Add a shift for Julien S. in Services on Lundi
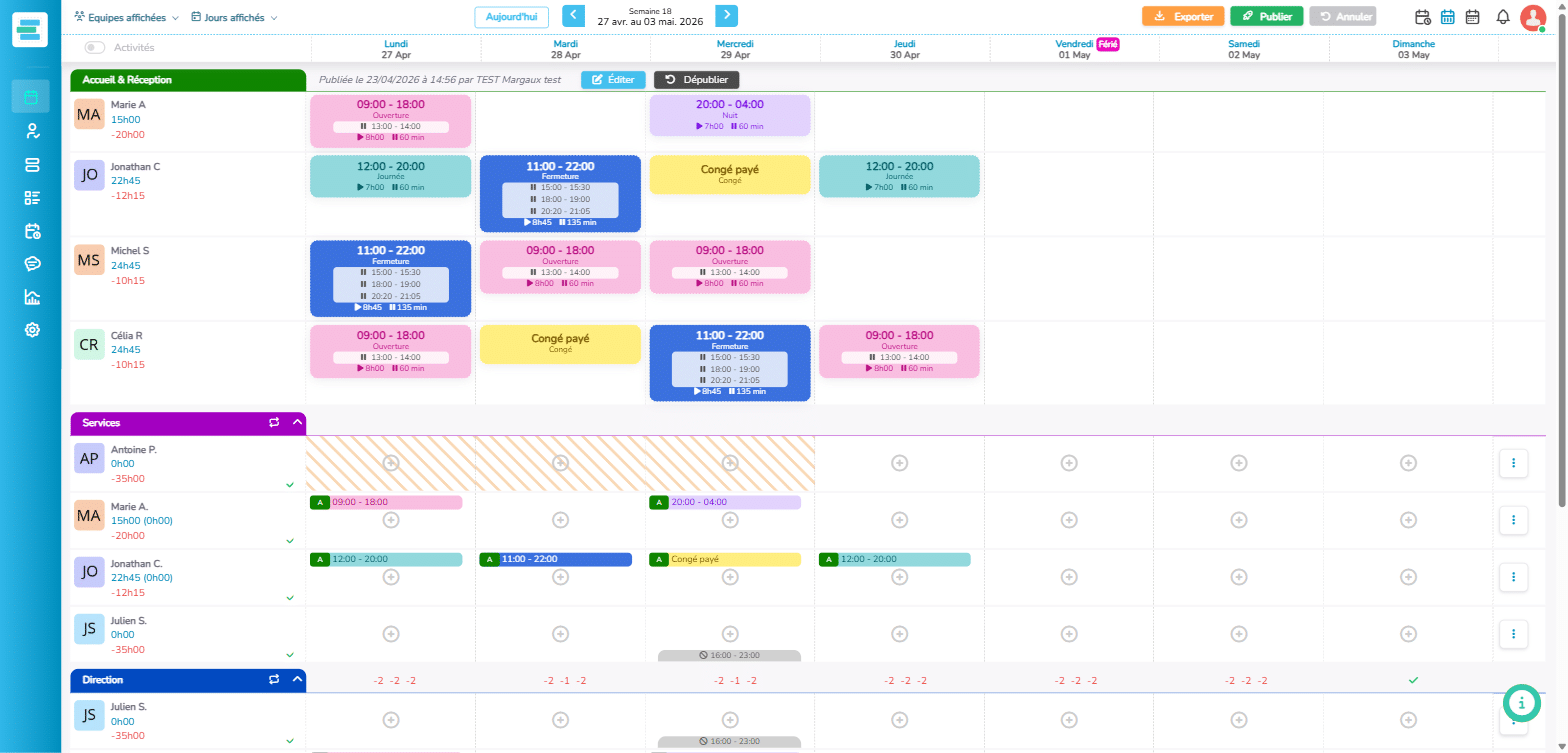Screen dimensions: 1568x753 tap(391, 634)
